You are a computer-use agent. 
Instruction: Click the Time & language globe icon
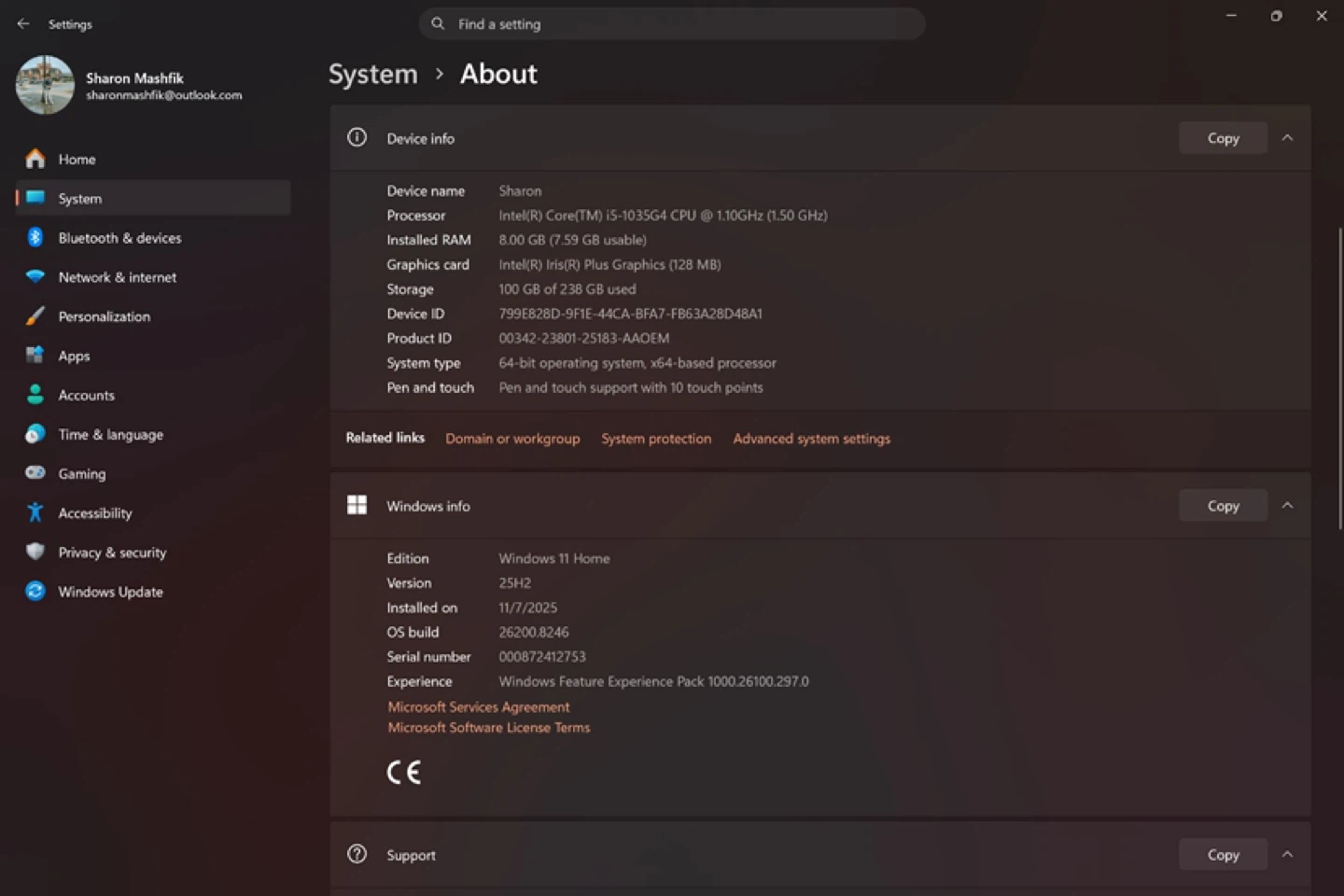pyautogui.click(x=35, y=434)
